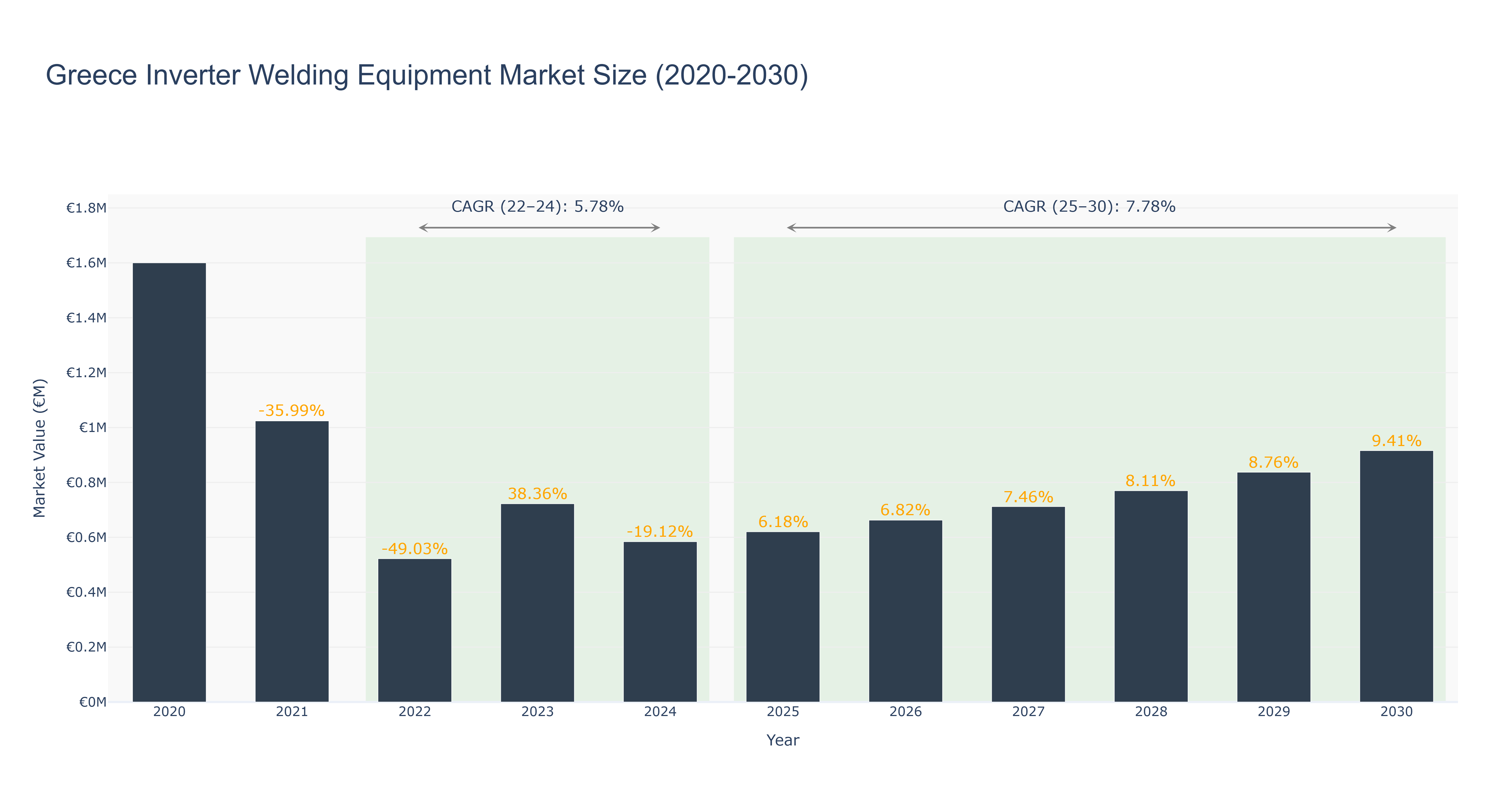Screen dimensions: 1512x810
Task: Click the 2026 x-axis label
Action: 905,712
